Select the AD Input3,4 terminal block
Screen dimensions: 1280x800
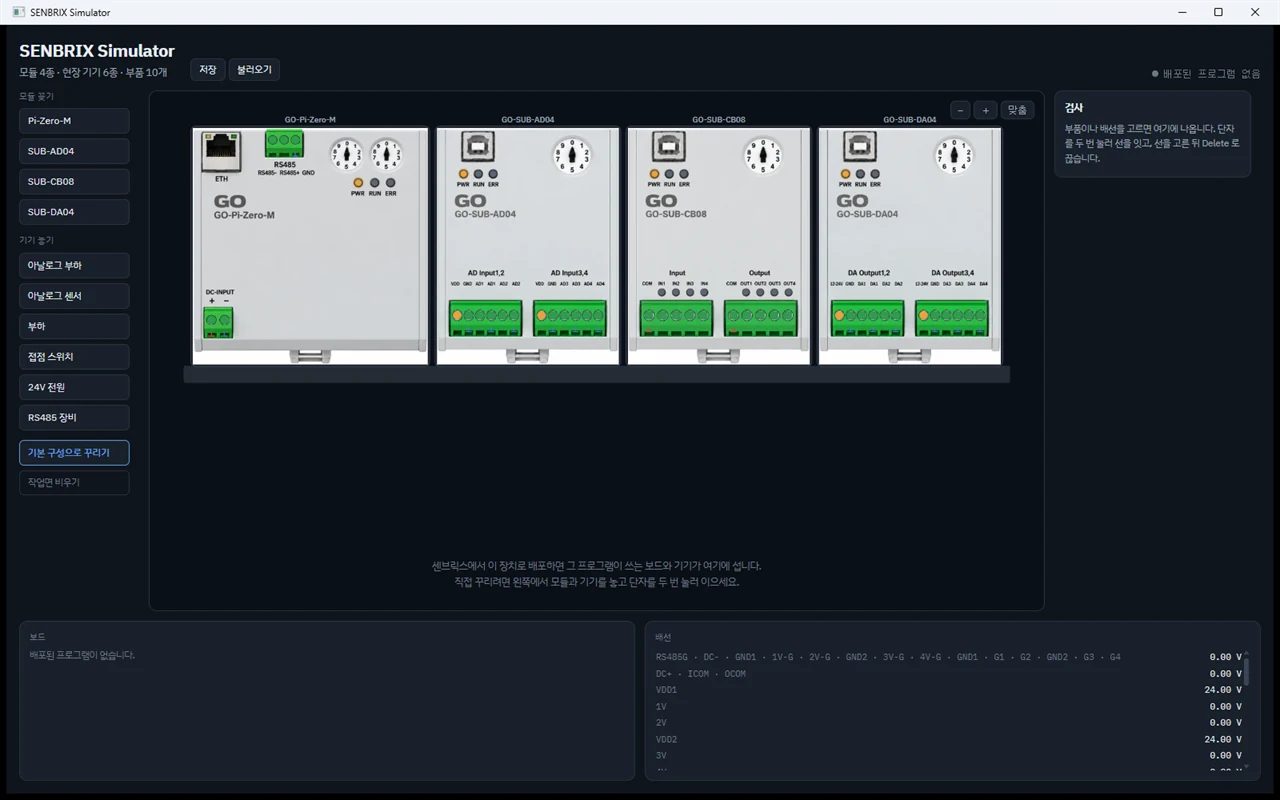pyautogui.click(x=569, y=319)
